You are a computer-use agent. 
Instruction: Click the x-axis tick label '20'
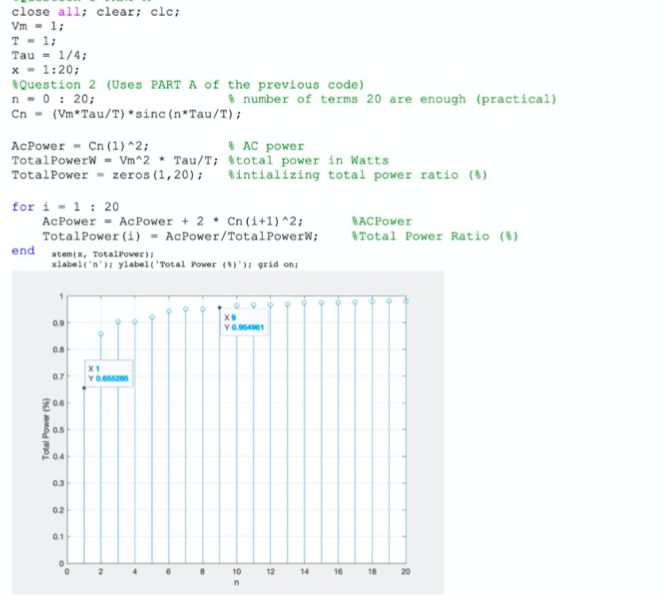[406, 572]
